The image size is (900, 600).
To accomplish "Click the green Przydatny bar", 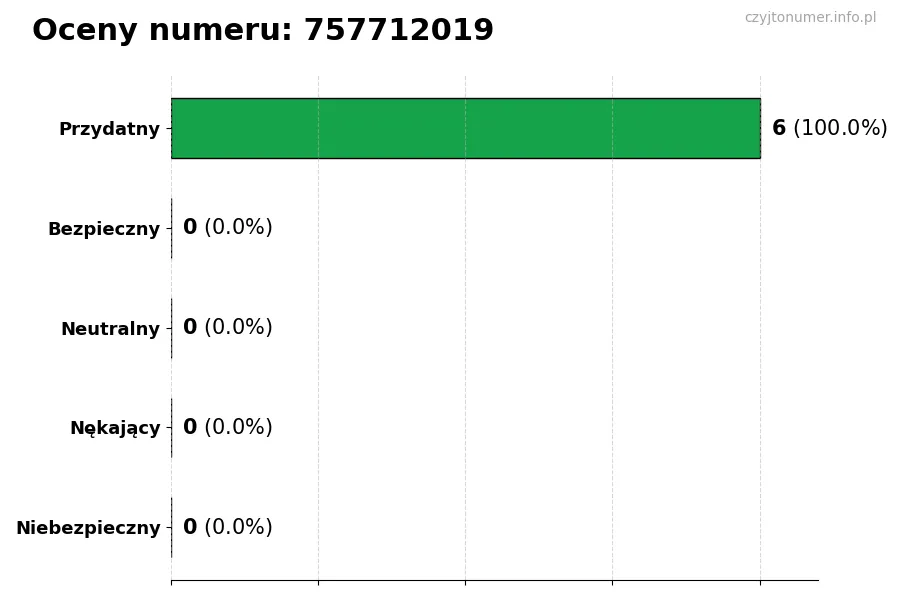I will pos(465,128).
